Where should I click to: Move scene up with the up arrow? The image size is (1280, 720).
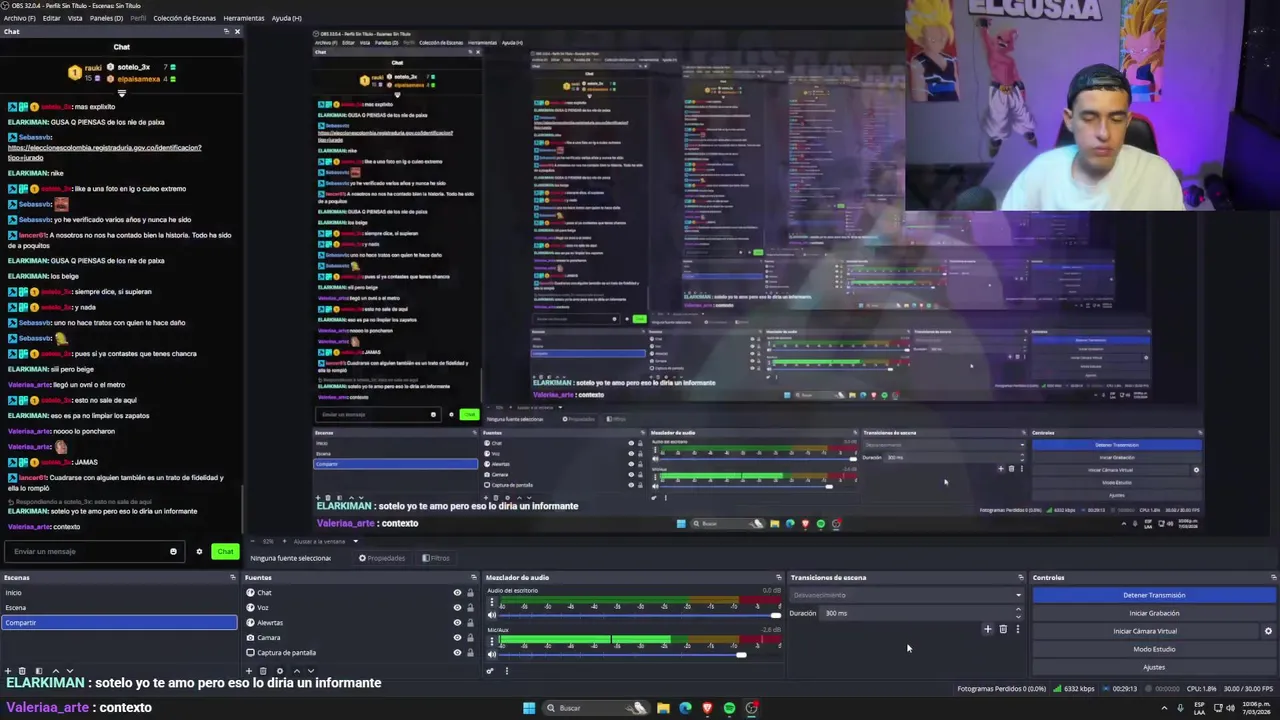pos(56,671)
